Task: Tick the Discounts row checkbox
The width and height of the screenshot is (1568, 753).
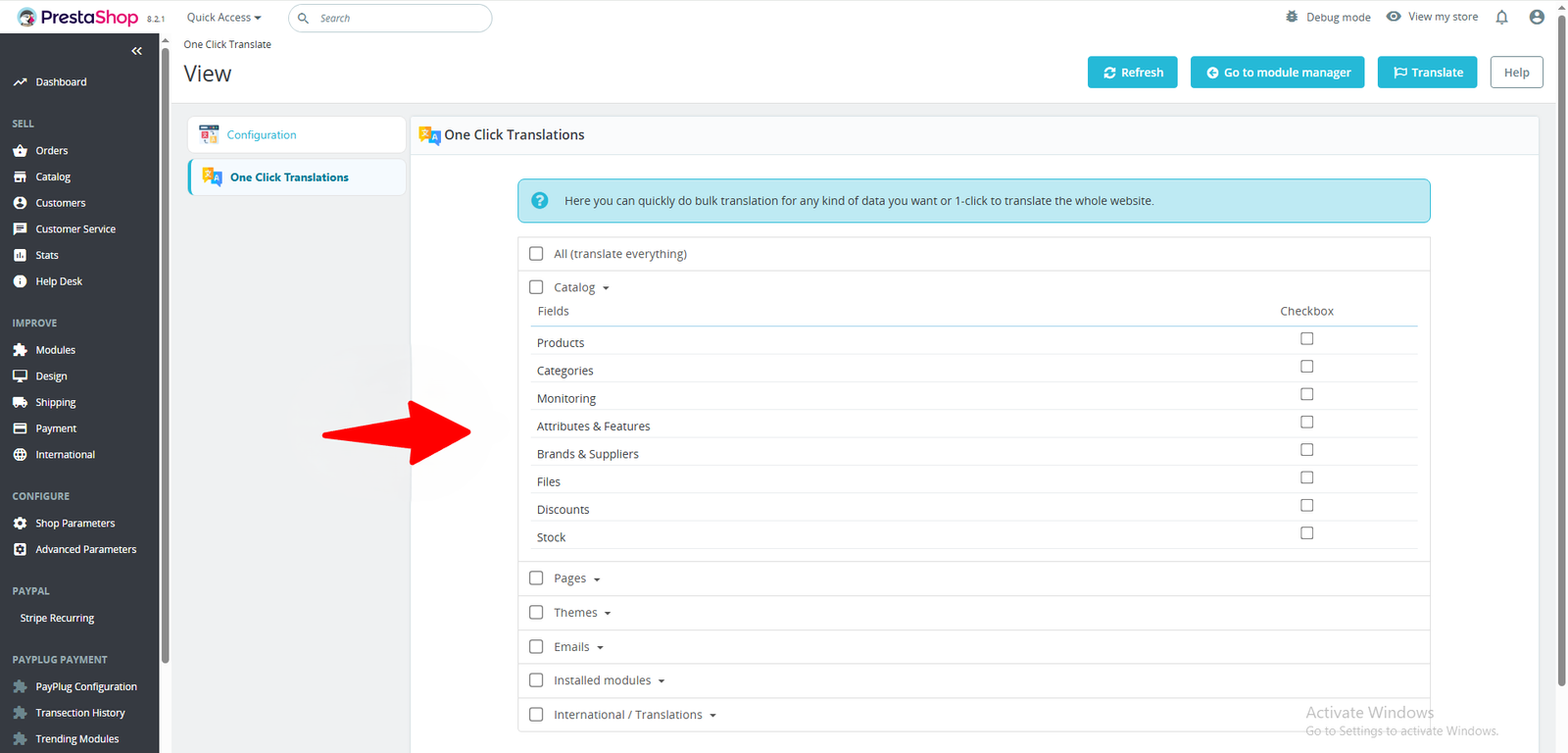Action: click(1306, 506)
